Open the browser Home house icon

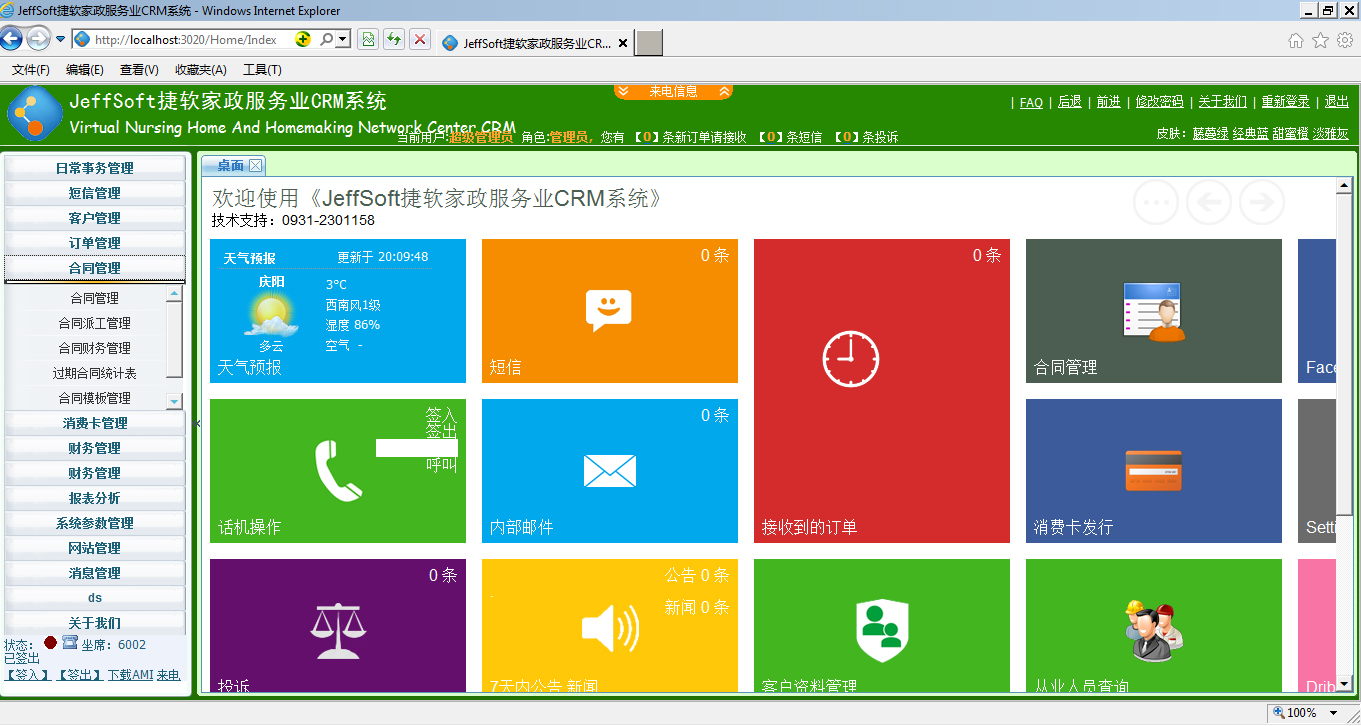click(x=1296, y=40)
